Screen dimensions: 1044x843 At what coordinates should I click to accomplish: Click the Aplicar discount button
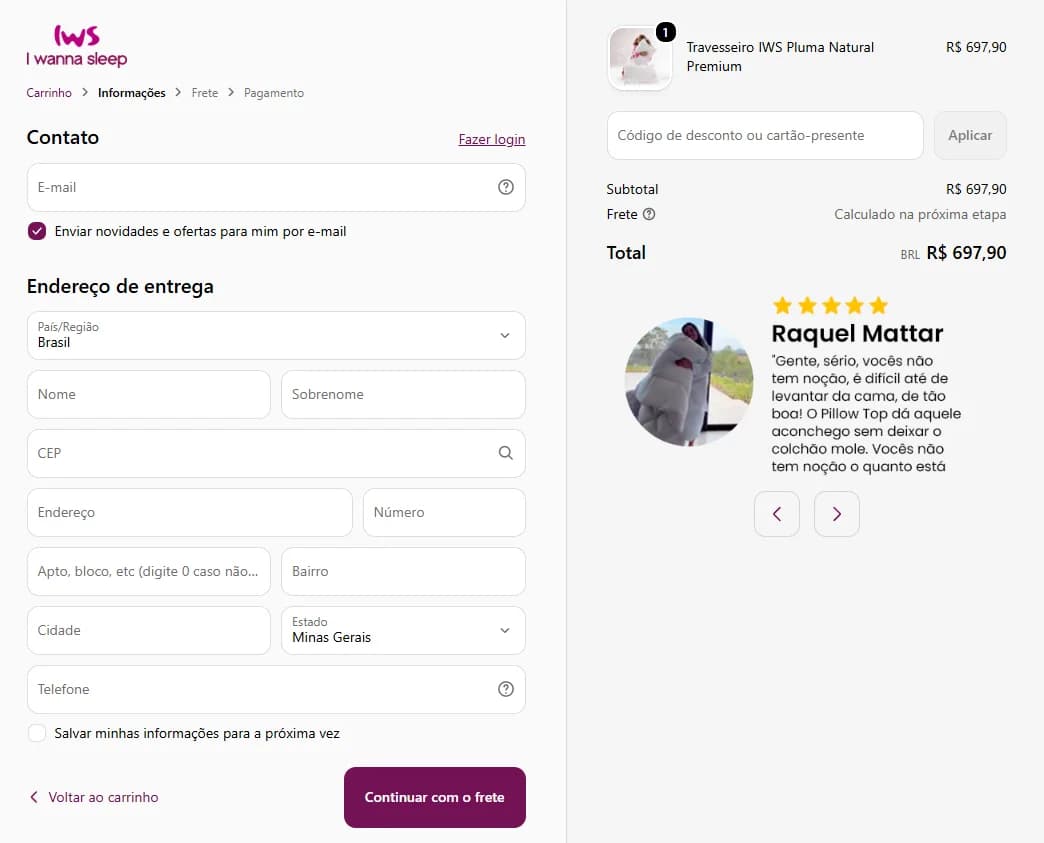tap(970, 135)
